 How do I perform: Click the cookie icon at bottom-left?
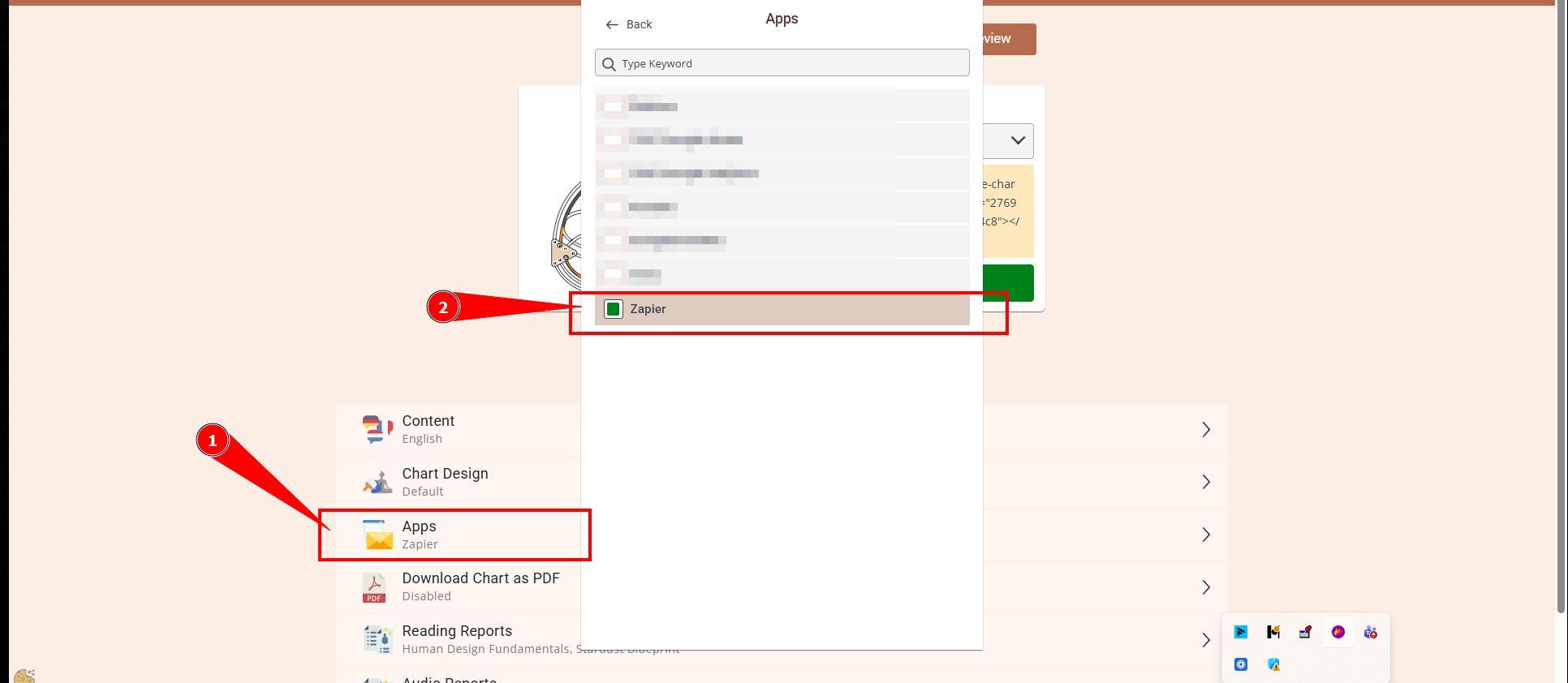coord(24,676)
